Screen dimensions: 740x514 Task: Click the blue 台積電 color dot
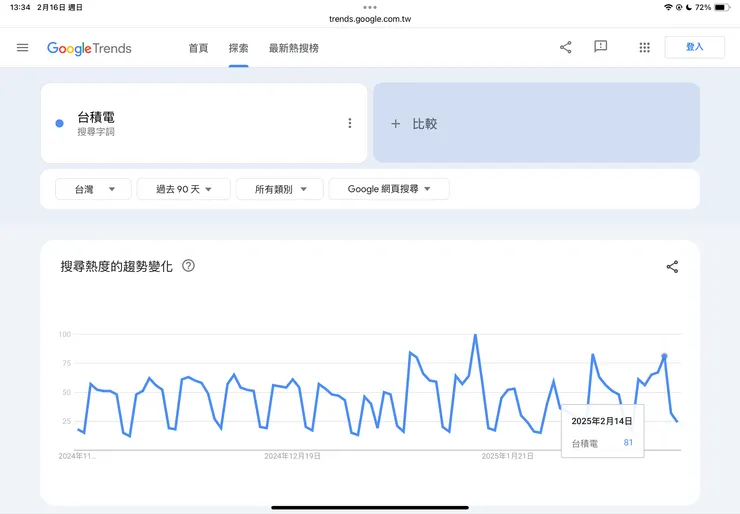tap(59, 123)
